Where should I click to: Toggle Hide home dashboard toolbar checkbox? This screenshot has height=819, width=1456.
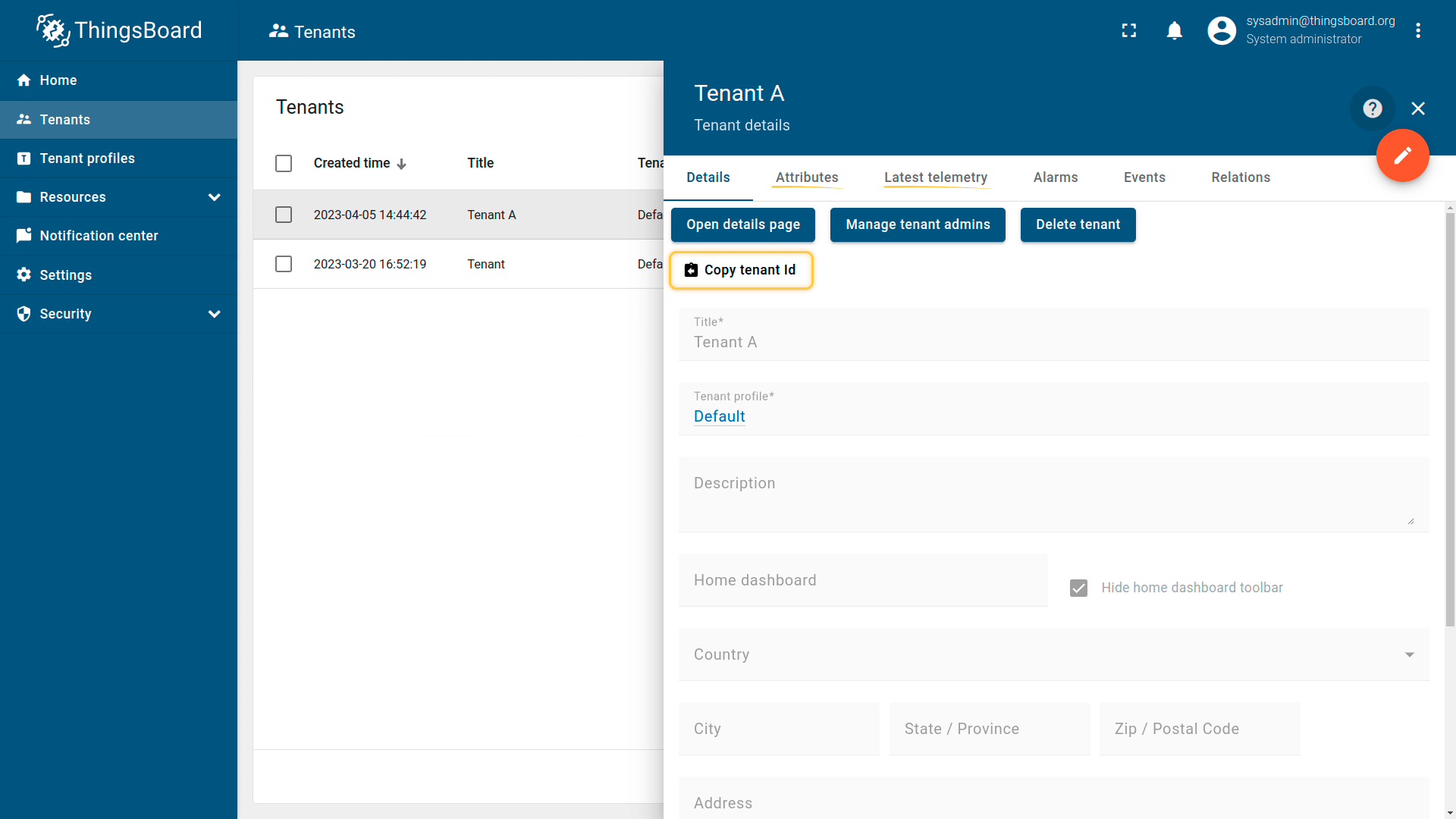(x=1078, y=588)
